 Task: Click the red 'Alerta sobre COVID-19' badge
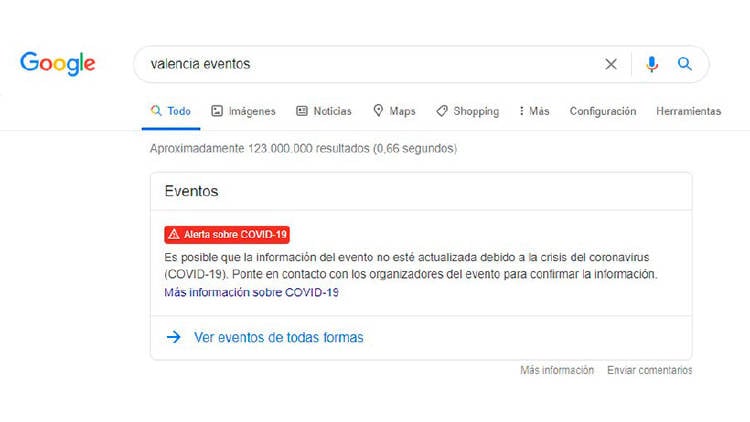tap(227, 234)
